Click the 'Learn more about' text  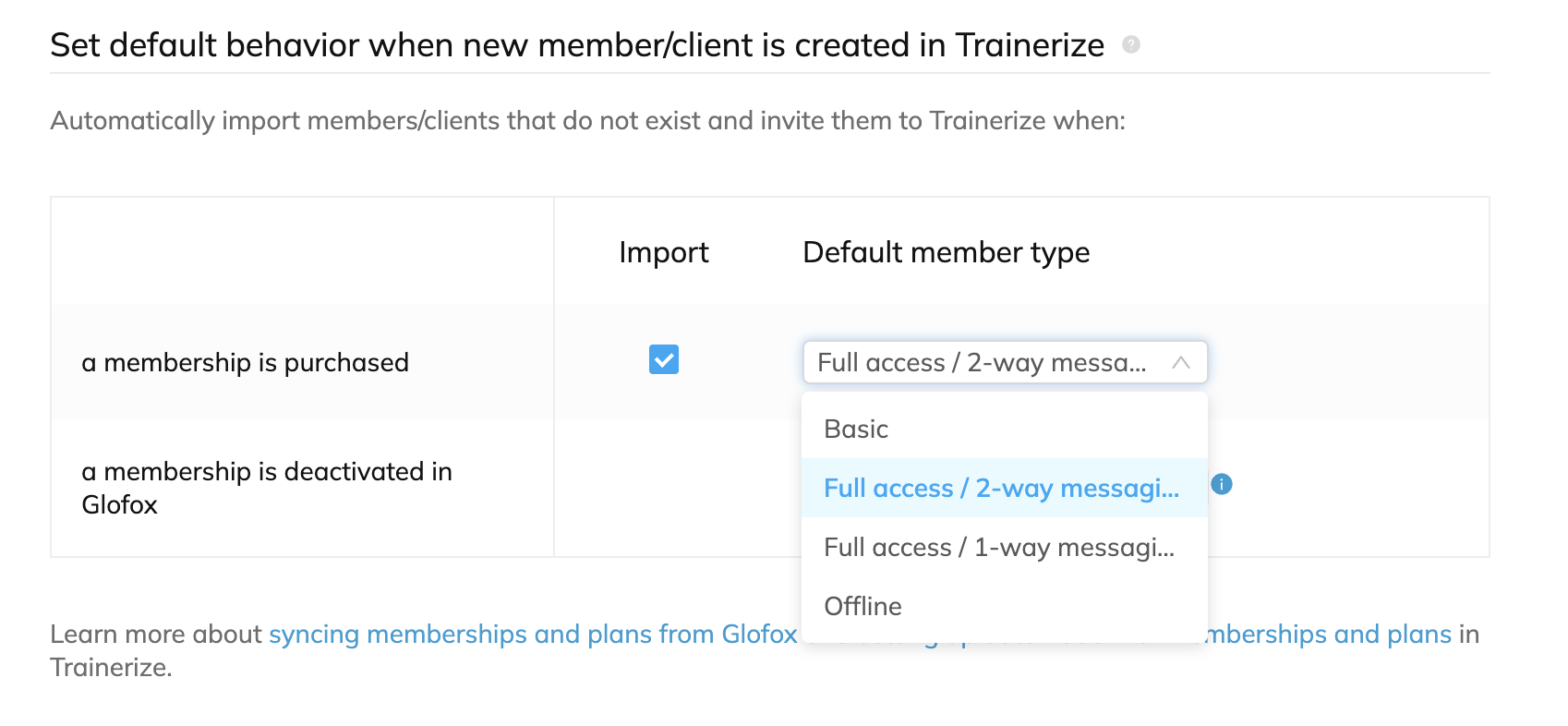(156, 634)
